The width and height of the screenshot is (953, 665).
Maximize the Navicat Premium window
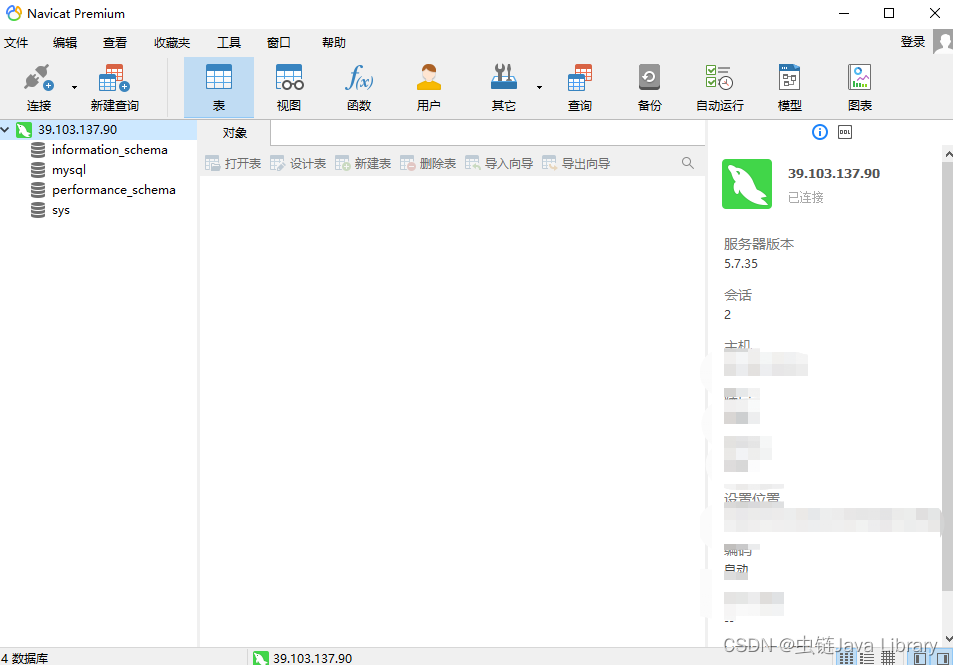(x=889, y=13)
